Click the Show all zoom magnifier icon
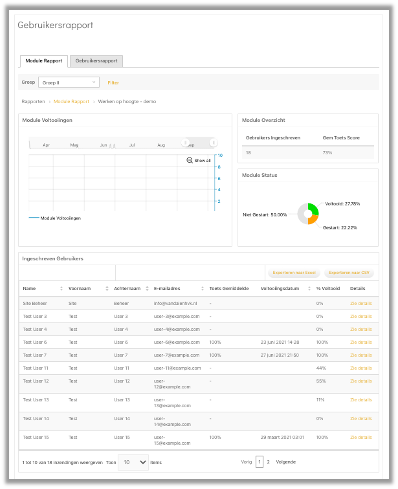 click(189, 160)
